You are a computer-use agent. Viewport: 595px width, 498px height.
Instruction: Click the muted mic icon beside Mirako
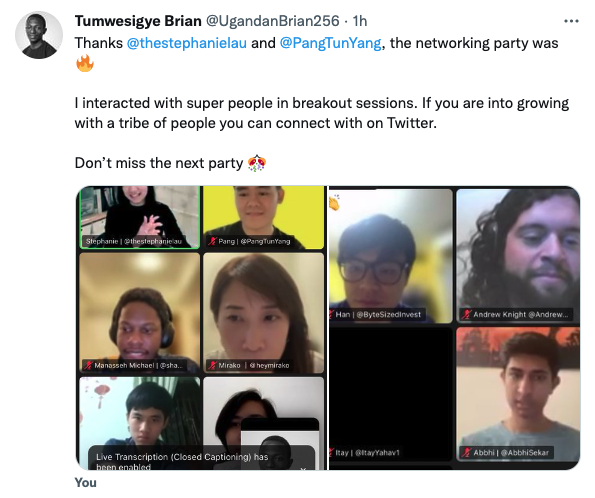[x=212, y=365]
